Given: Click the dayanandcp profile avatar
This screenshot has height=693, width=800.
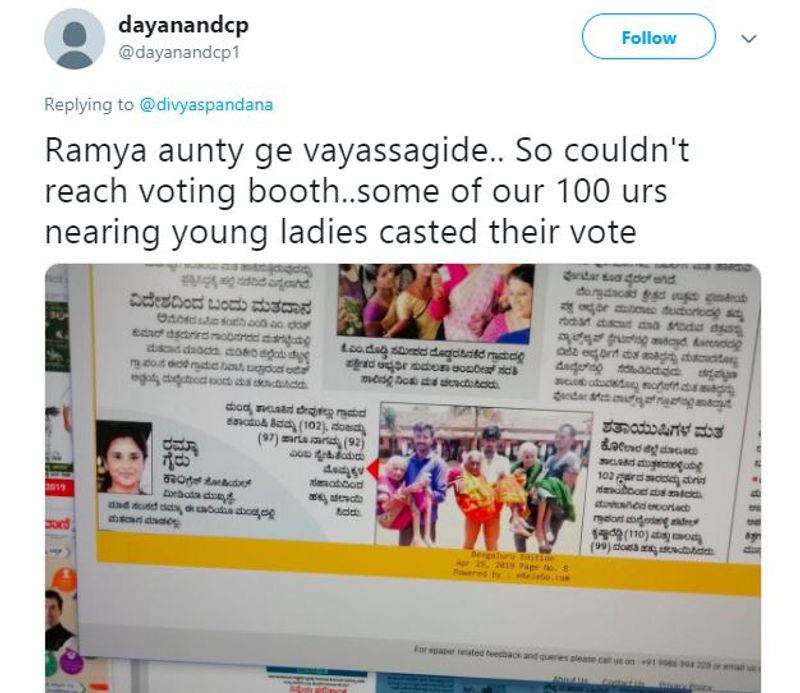Looking at the screenshot, I should click(x=74, y=39).
